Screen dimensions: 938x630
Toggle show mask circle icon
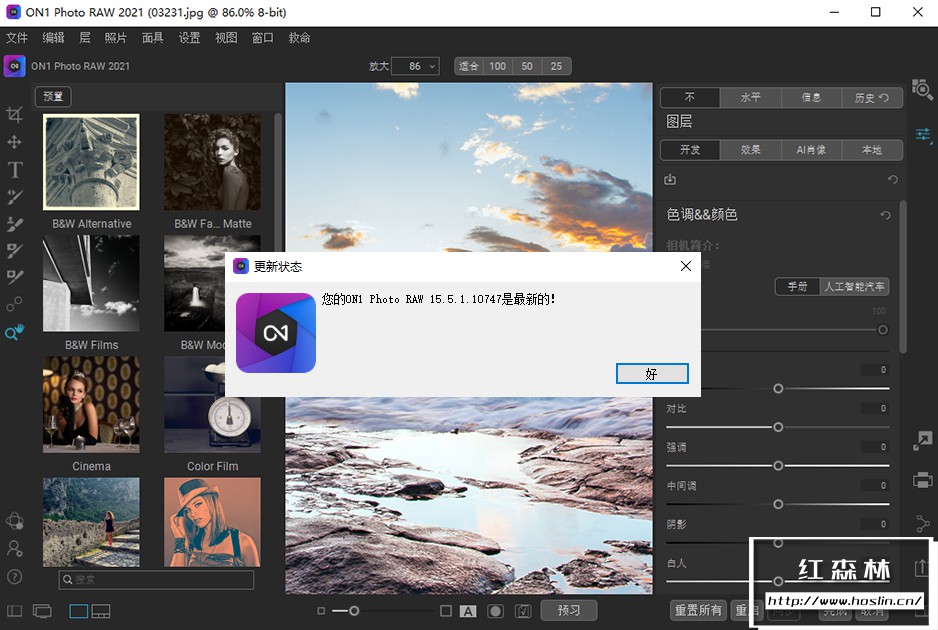pyautogui.click(x=495, y=611)
